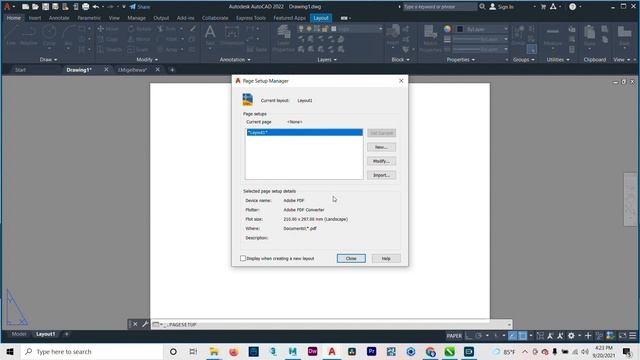Click the Sign In user icon
640x360 pixels.
pos(493,7)
